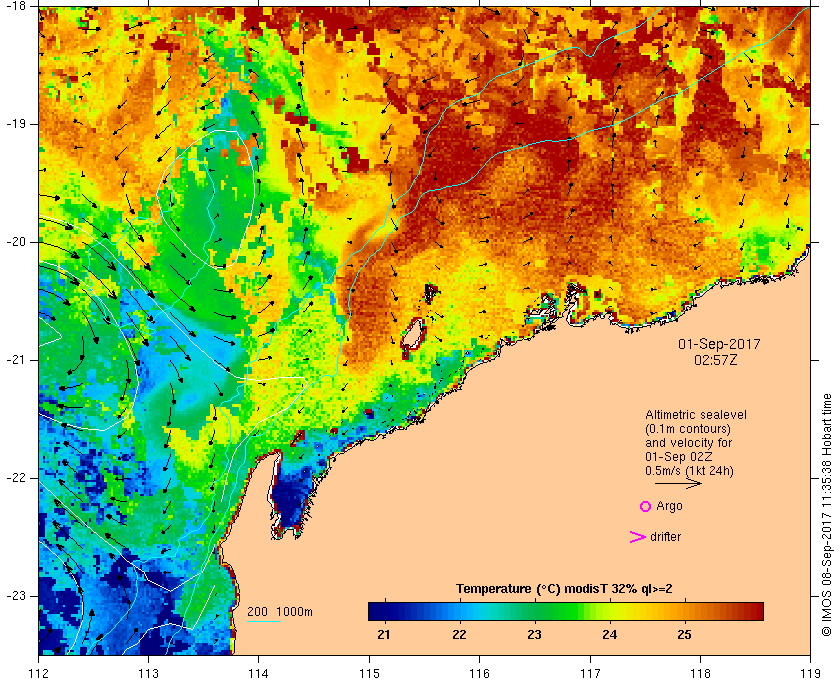Click the colorbar tick label 25
The width and height of the screenshot is (840, 680).
coord(684,635)
